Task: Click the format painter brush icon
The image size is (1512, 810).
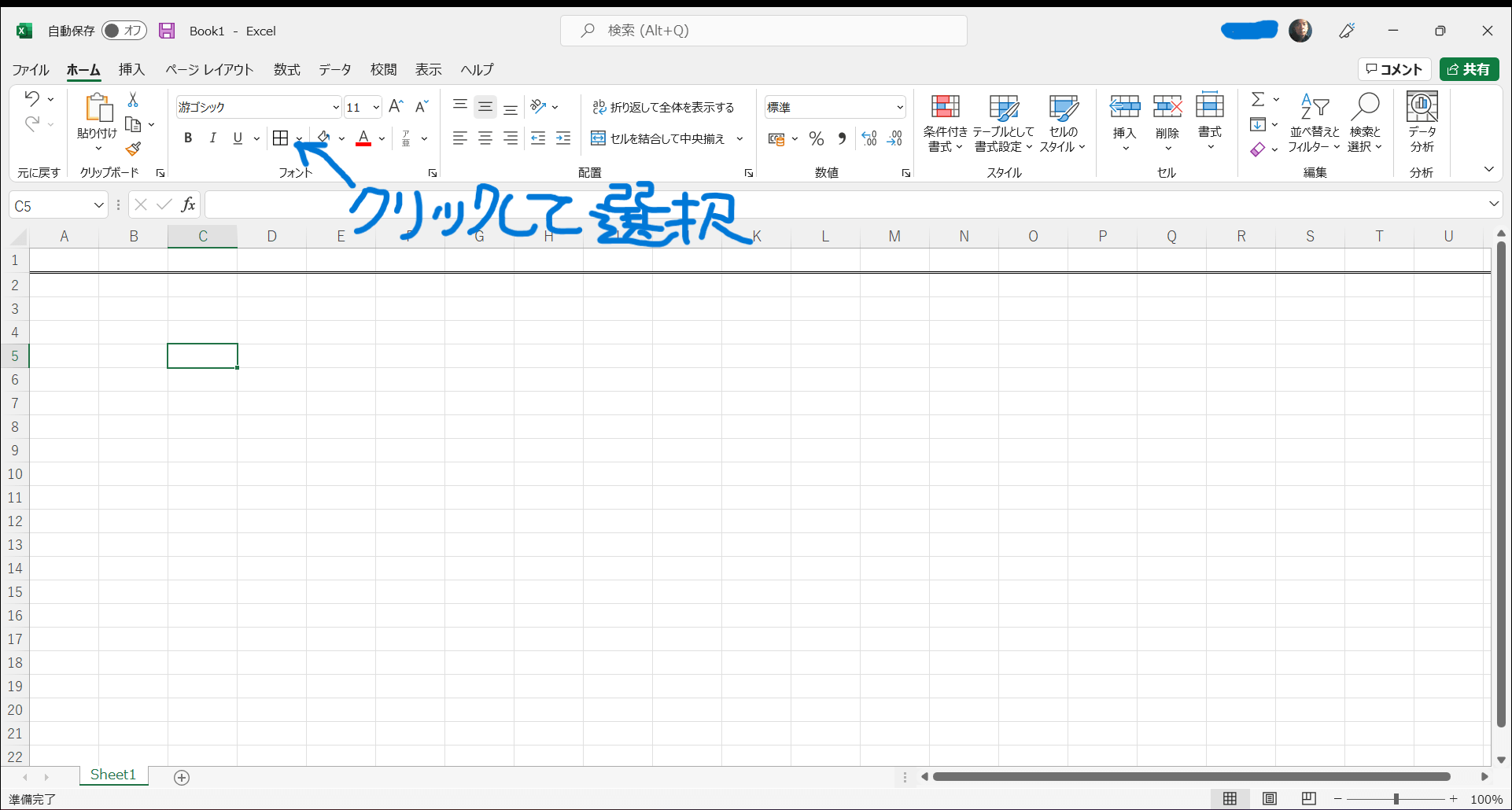Action: [x=133, y=149]
